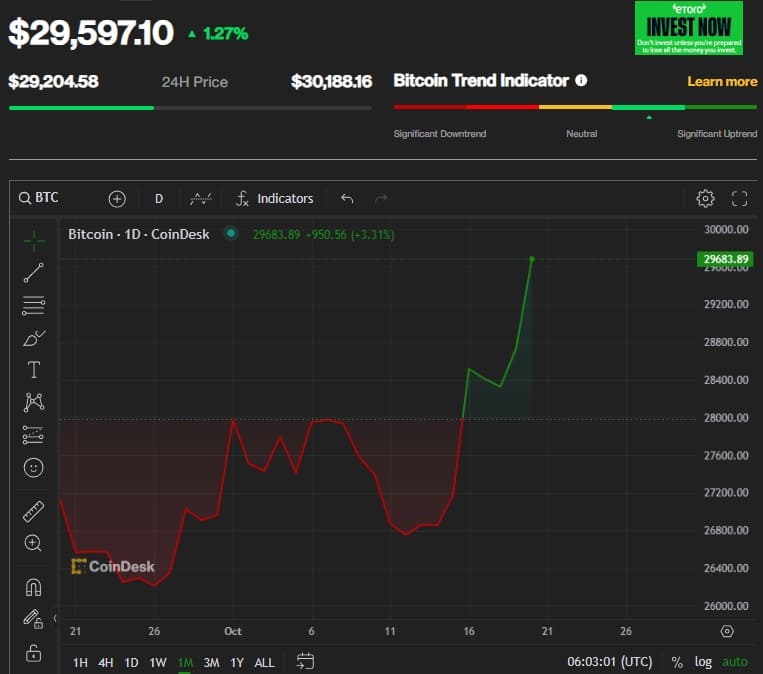The height and width of the screenshot is (674, 763).
Task: Open the chart style selector
Action: [200, 199]
